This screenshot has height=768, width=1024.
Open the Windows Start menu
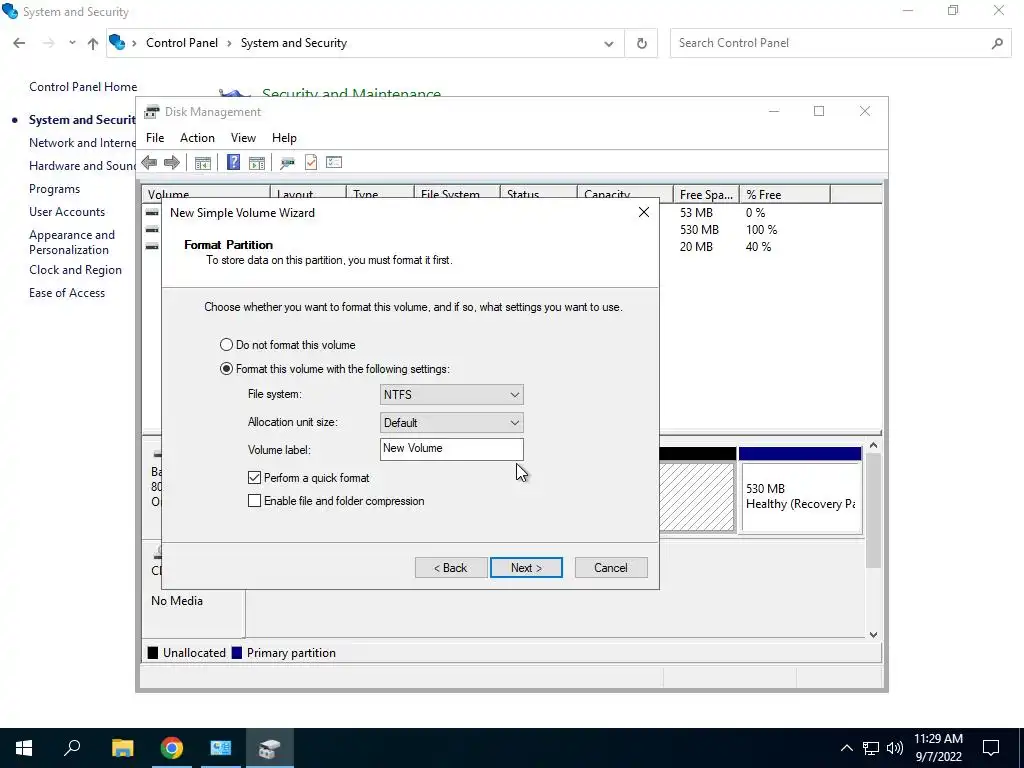tap(24, 748)
